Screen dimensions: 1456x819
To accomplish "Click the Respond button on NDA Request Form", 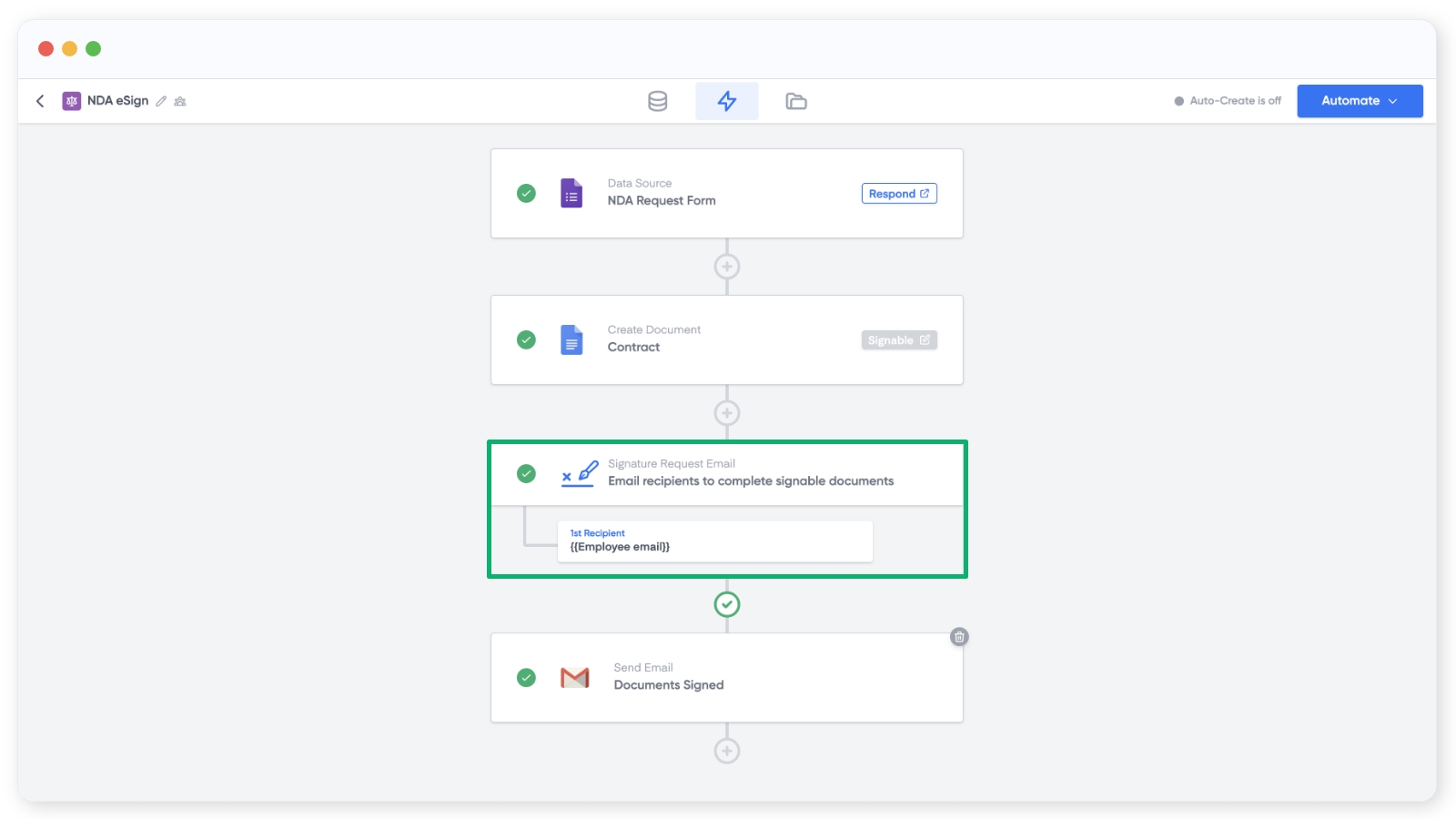I will (898, 194).
